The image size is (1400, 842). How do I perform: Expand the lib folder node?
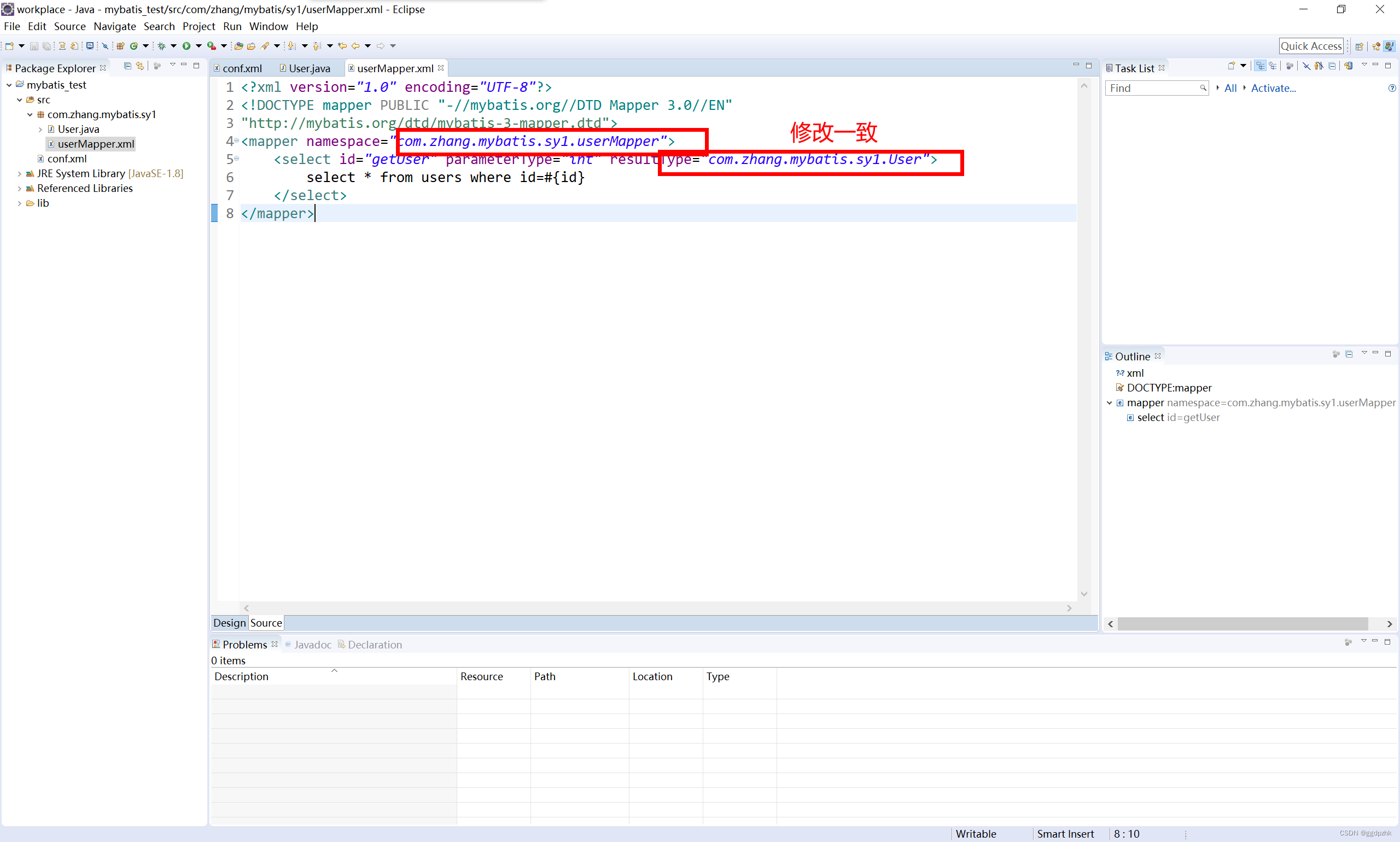point(19,203)
